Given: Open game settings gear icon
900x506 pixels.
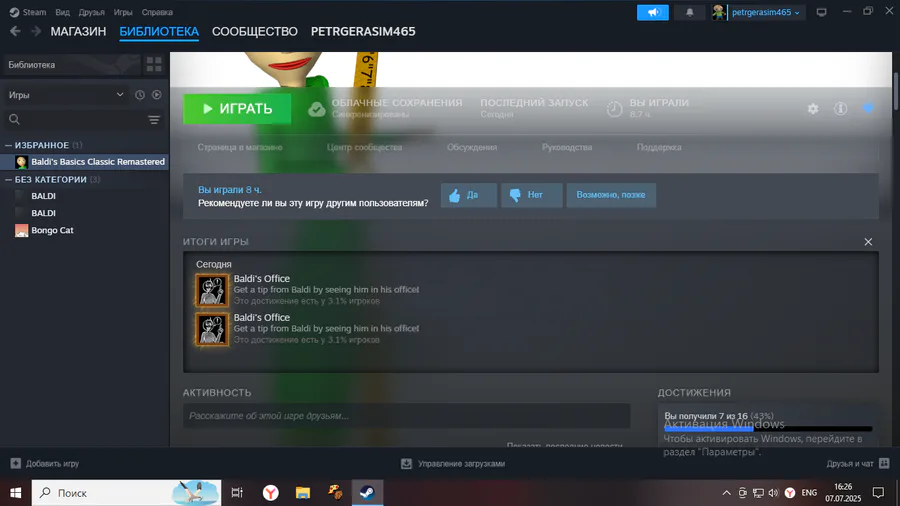Looking at the screenshot, I should pyautogui.click(x=813, y=108).
